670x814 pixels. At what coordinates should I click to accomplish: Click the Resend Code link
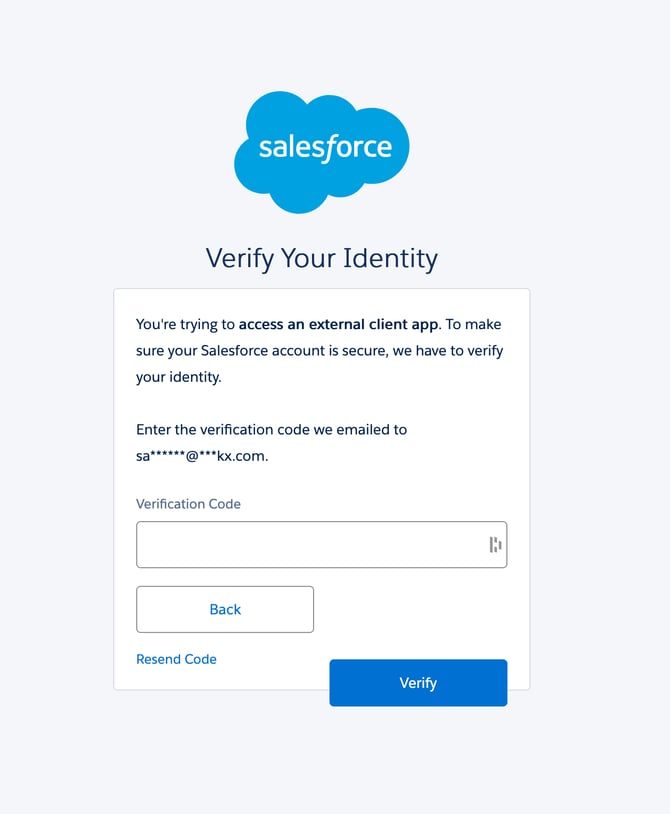coord(176,659)
